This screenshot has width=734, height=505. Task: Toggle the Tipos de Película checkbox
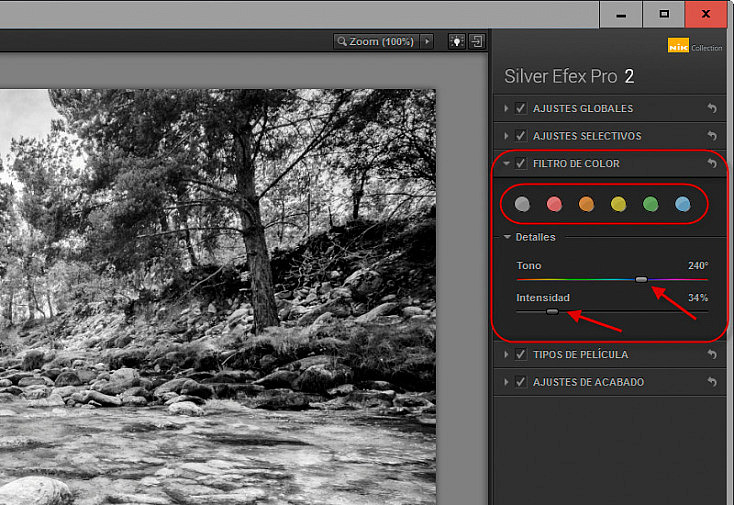(521, 354)
